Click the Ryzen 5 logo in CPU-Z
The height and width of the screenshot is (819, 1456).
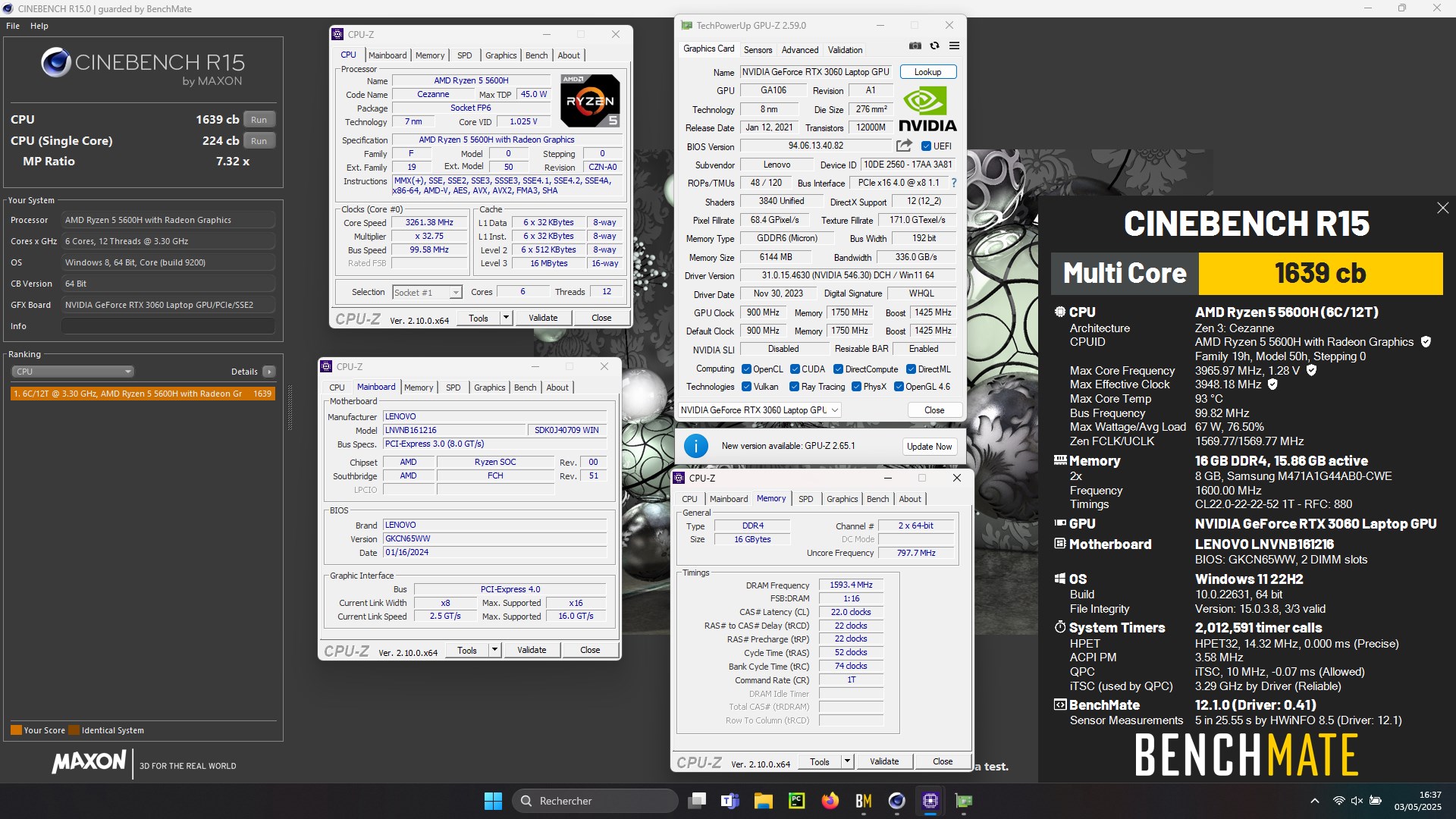(590, 100)
